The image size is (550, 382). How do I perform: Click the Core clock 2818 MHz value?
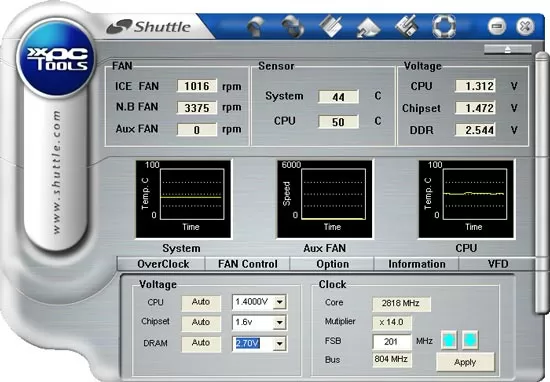(x=401, y=303)
